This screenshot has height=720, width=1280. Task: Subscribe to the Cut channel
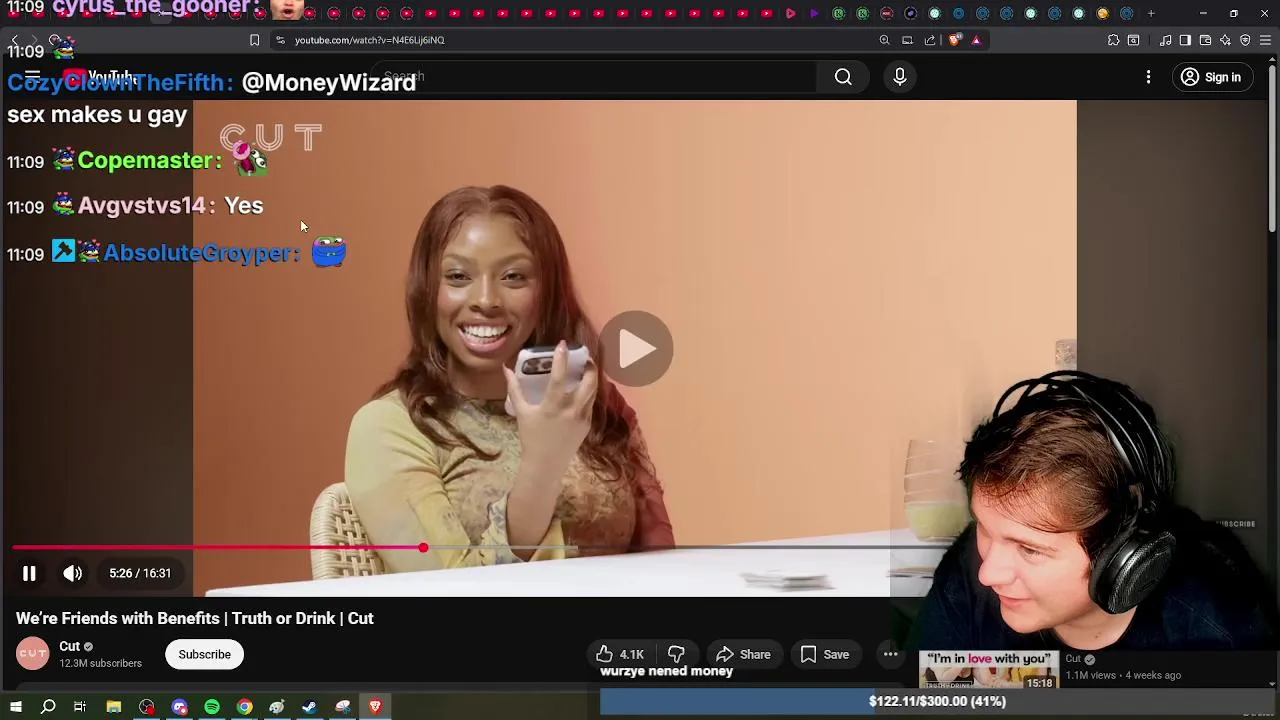click(204, 654)
